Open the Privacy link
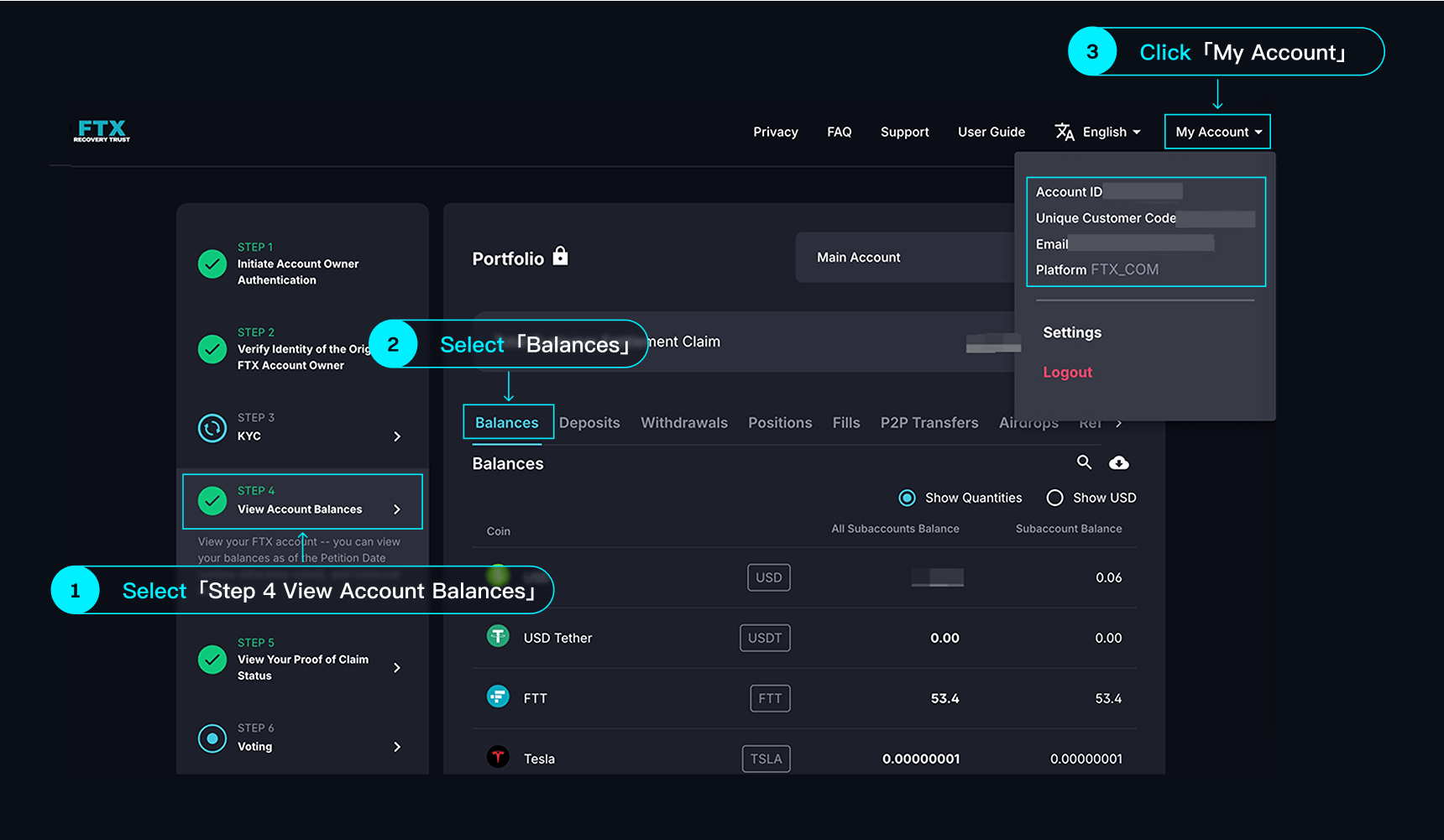Screen dimensions: 1444x840 776,132
